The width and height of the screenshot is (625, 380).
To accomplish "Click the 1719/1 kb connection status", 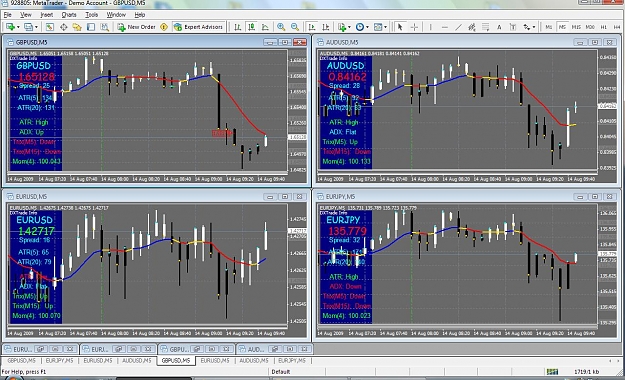I will click(586, 371).
